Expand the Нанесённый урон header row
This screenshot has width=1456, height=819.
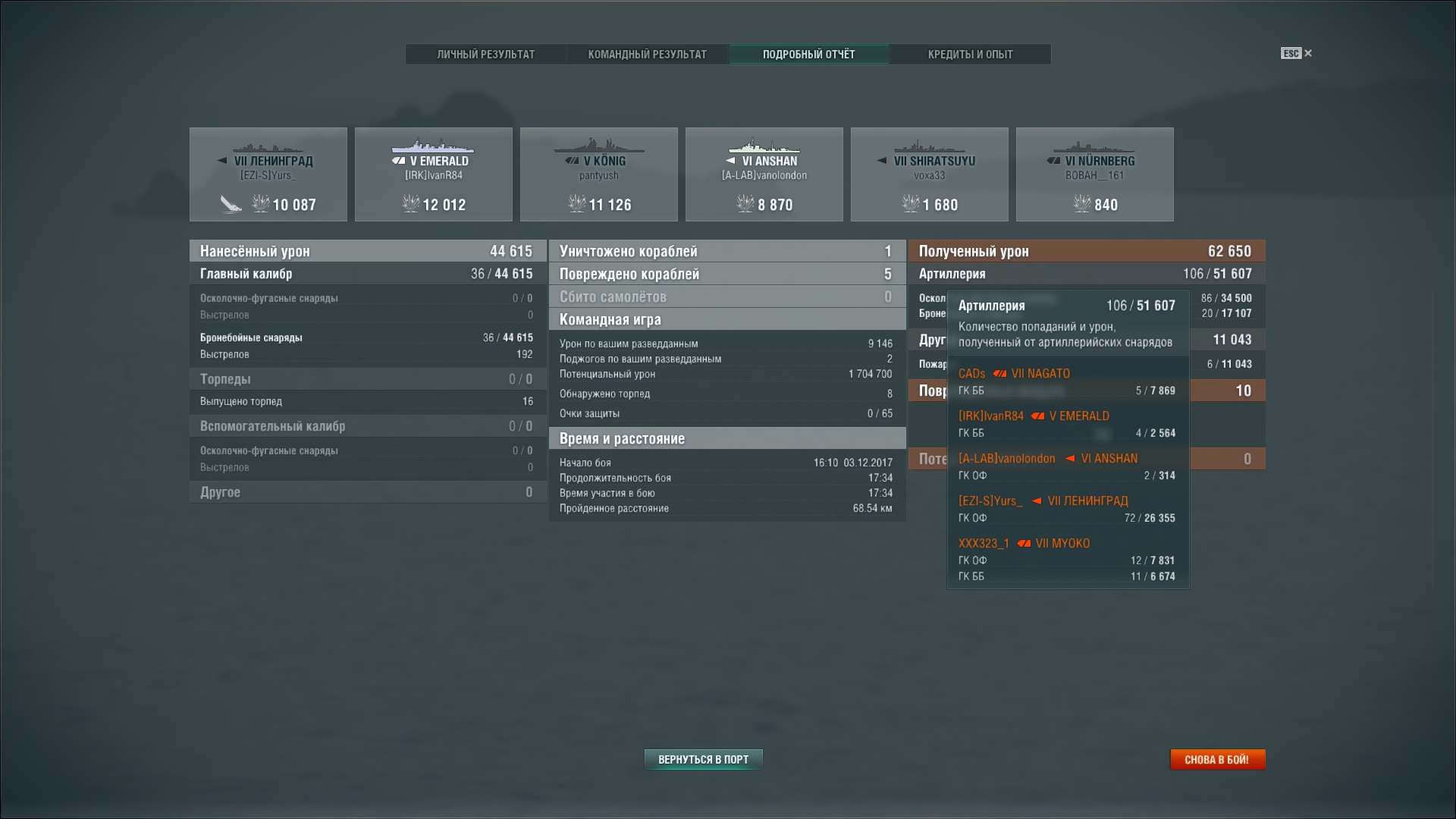tap(367, 251)
